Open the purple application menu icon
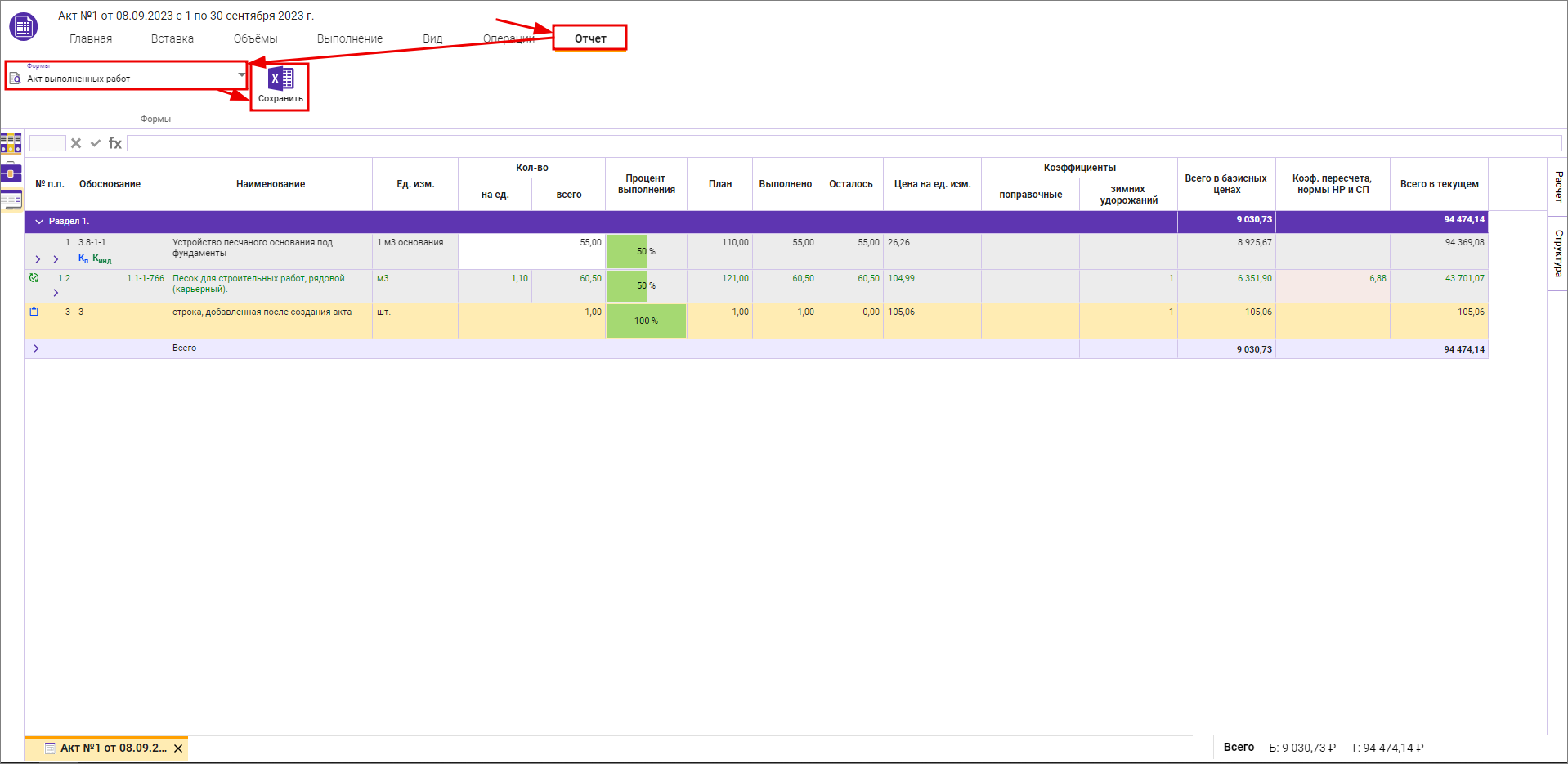 pos(23,27)
